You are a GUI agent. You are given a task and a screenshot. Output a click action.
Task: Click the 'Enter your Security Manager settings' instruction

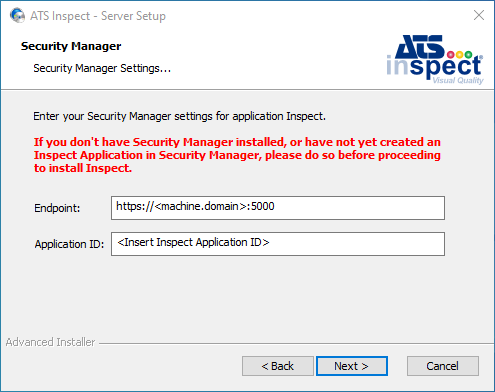(179, 116)
